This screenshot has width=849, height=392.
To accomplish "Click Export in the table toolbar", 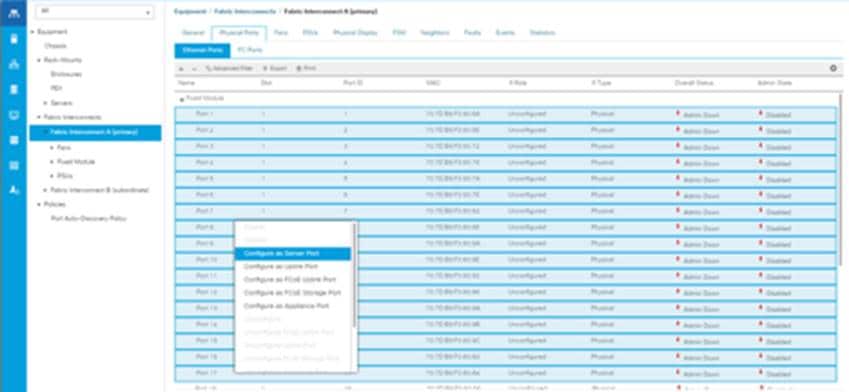I will [275, 68].
